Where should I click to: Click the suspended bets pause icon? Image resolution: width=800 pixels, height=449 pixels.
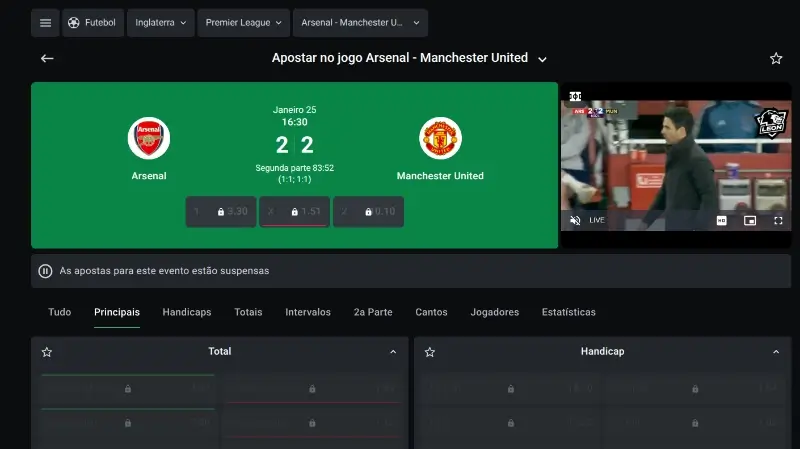pyautogui.click(x=45, y=271)
